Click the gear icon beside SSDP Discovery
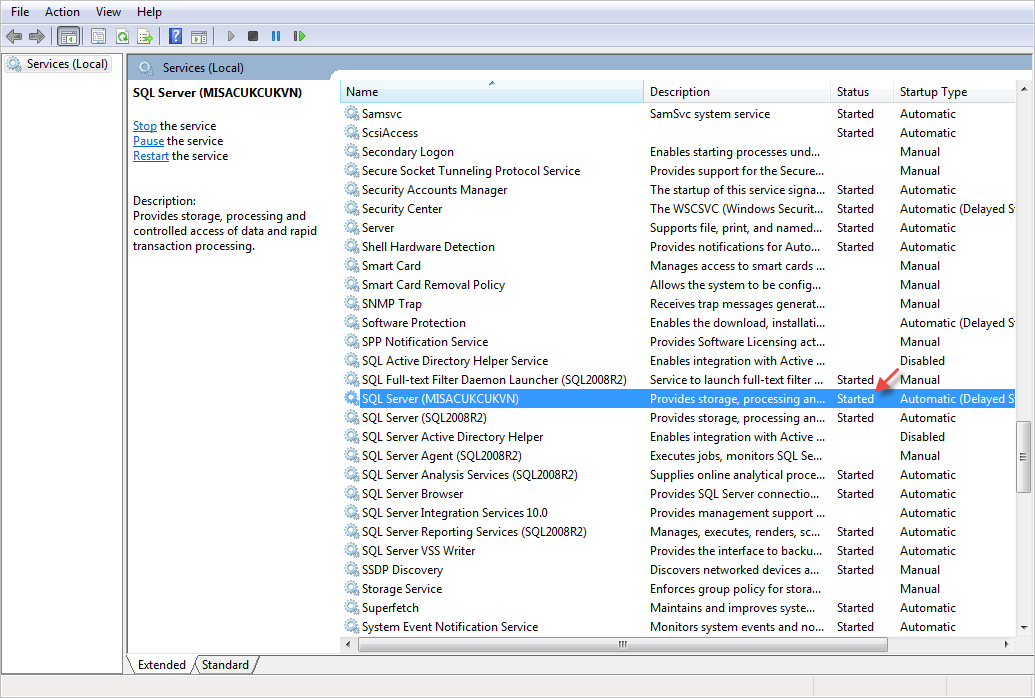 tap(352, 570)
